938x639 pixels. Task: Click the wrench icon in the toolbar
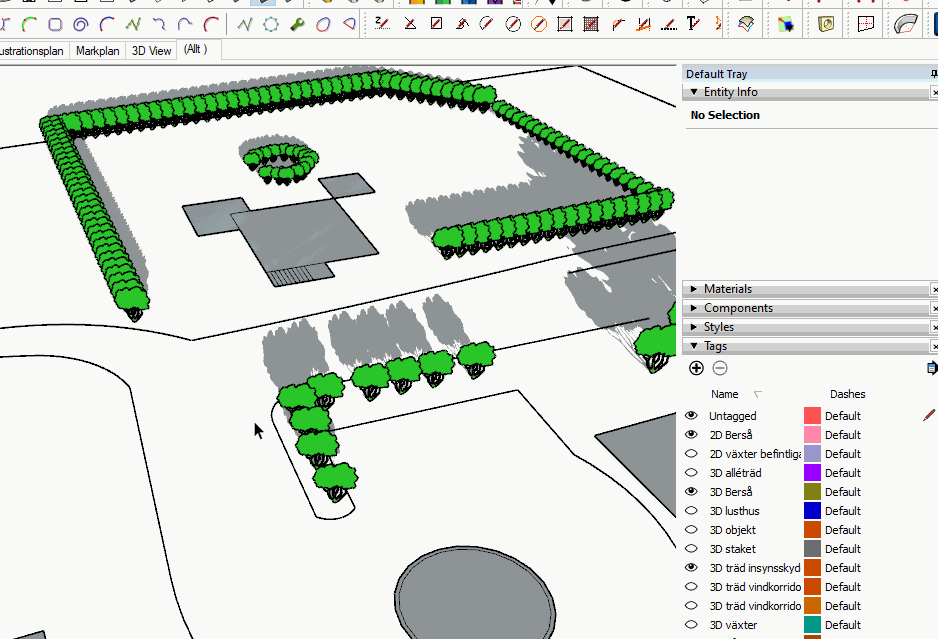pos(297,24)
